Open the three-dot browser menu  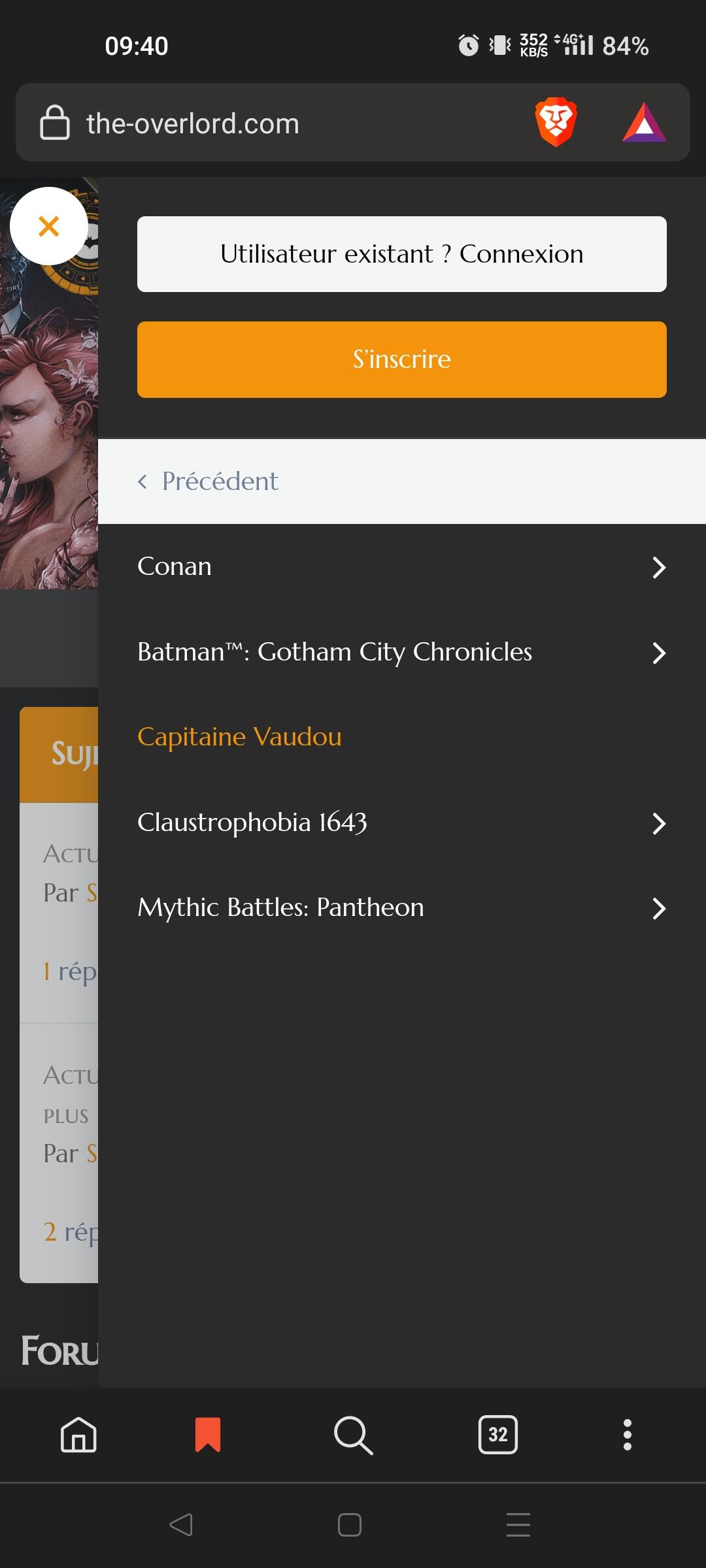[628, 1435]
